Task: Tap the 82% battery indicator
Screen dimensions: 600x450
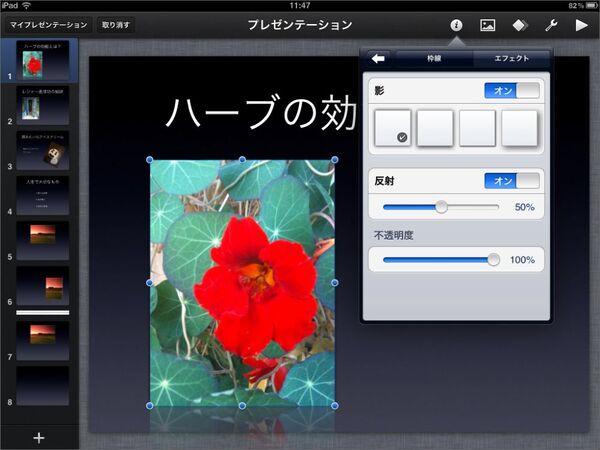Action: [x=582, y=5]
